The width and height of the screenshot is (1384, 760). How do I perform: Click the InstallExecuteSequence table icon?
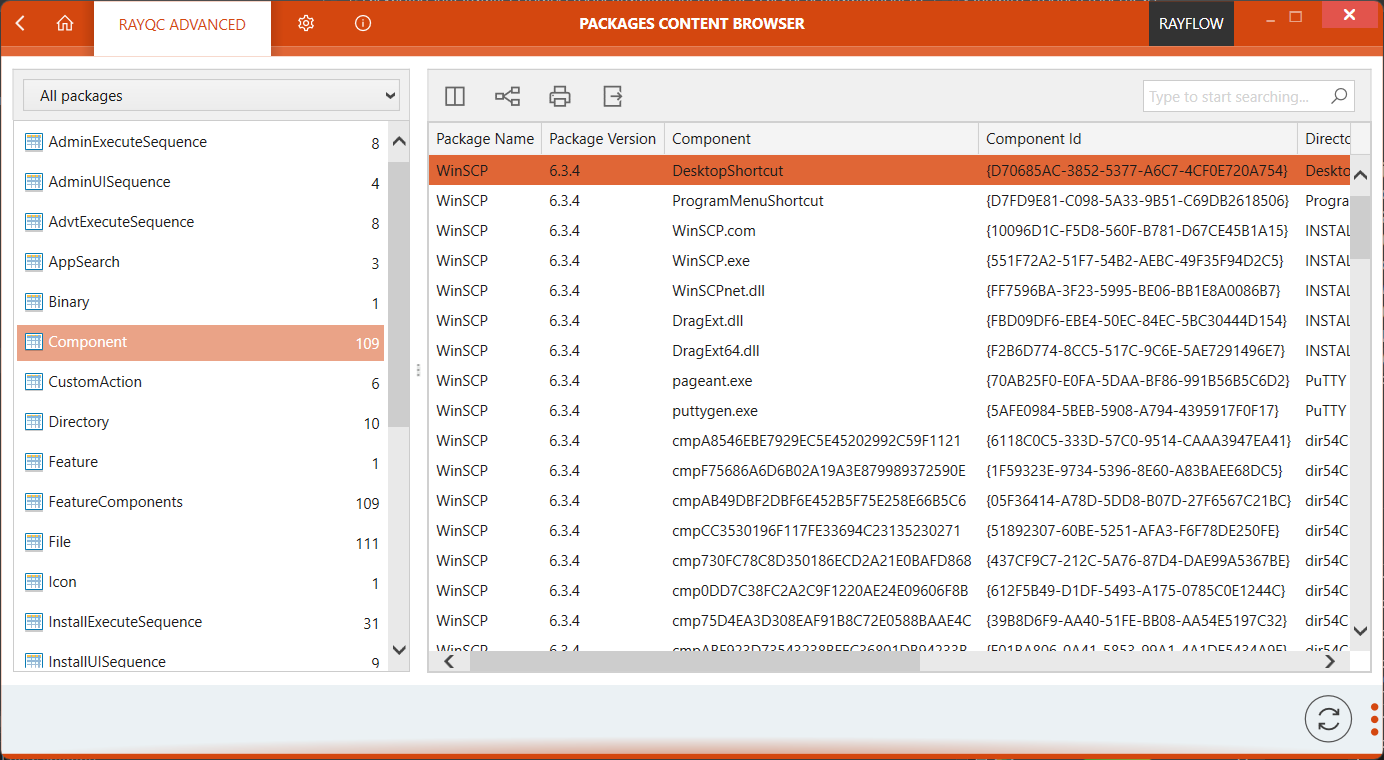point(34,622)
